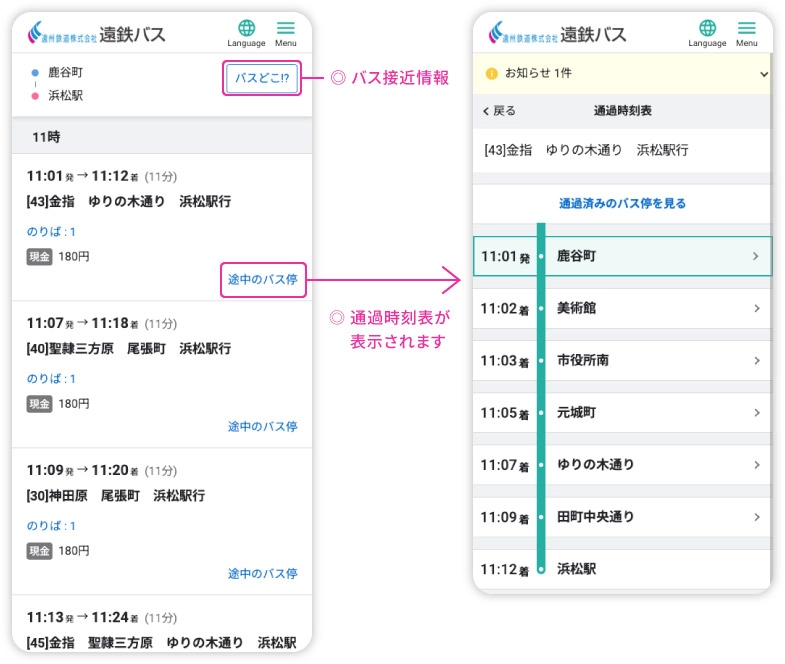This screenshot has width=785, height=664.
Task: Open the 美術館 stop chevron
Action: (x=757, y=309)
